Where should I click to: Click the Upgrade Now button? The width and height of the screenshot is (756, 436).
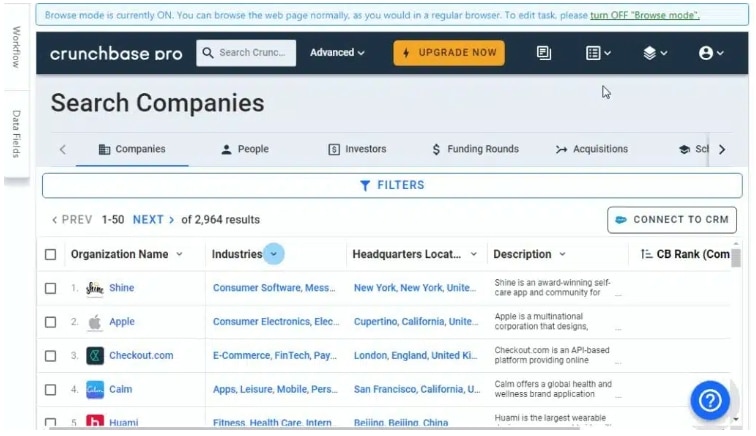[x=449, y=53]
